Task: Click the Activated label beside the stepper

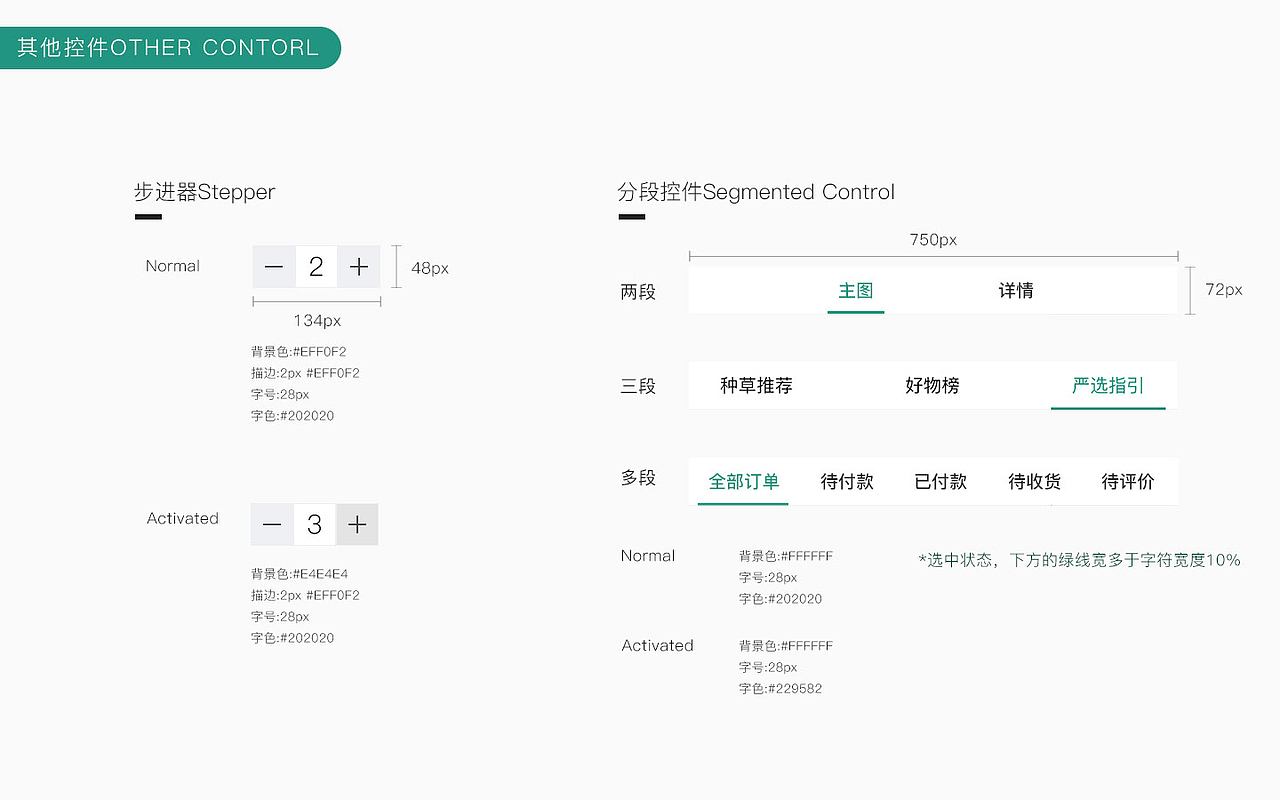Action: click(182, 518)
